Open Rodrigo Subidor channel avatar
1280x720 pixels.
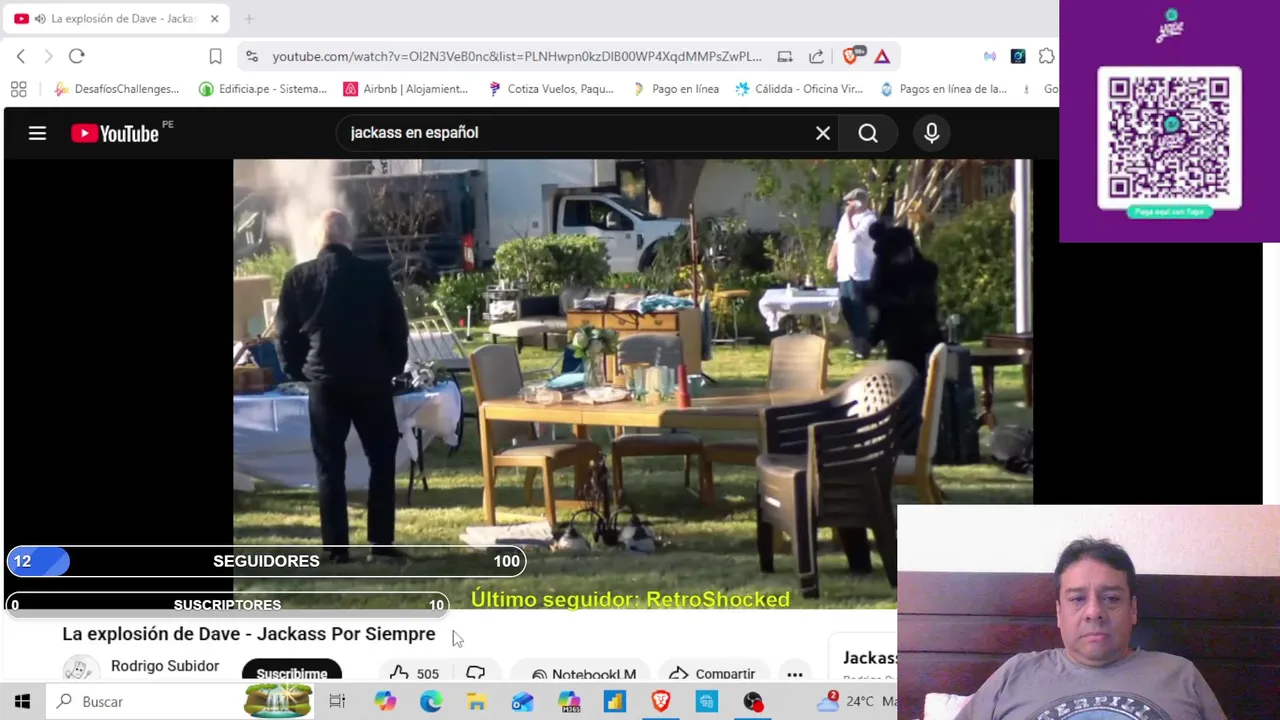[x=81, y=671]
